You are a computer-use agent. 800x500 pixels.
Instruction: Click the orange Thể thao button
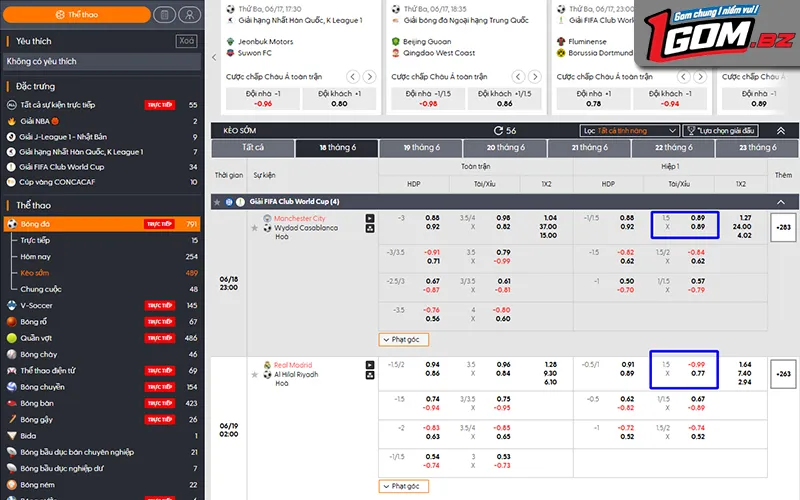click(77, 15)
